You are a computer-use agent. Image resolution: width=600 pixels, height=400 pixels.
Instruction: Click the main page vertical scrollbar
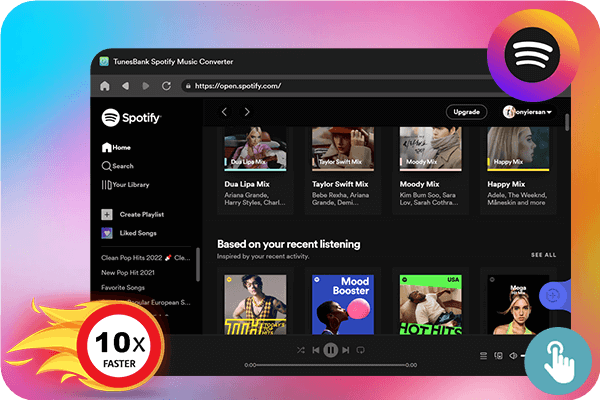click(567, 122)
